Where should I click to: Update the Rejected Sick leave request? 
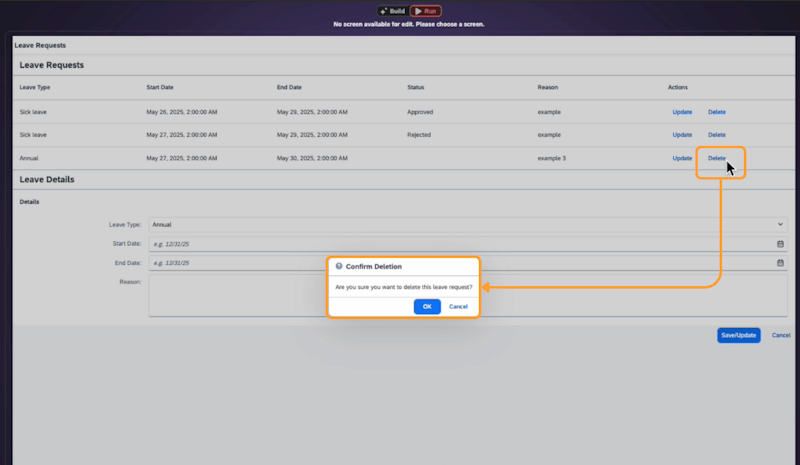[x=682, y=135]
